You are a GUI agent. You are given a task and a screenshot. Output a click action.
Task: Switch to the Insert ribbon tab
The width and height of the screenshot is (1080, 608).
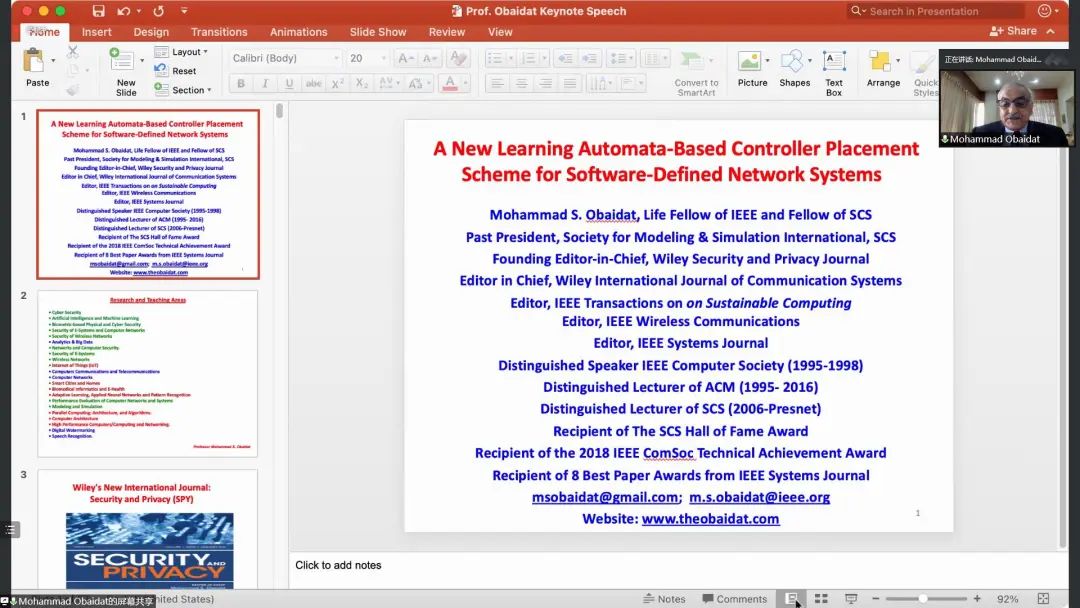click(x=96, y=32)
